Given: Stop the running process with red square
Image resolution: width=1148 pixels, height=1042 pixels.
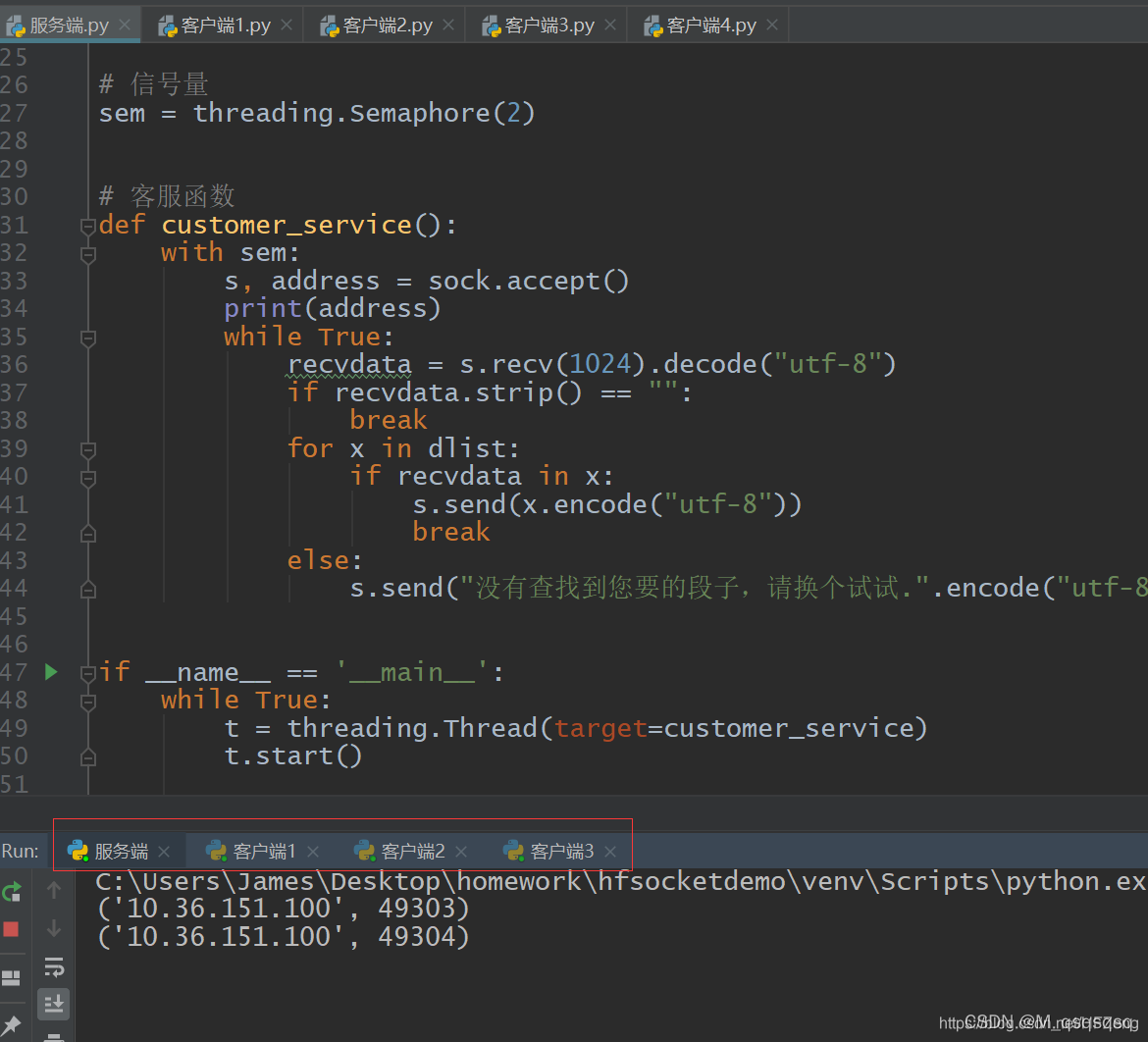Looking at the screenshot, I should point(11,929).
